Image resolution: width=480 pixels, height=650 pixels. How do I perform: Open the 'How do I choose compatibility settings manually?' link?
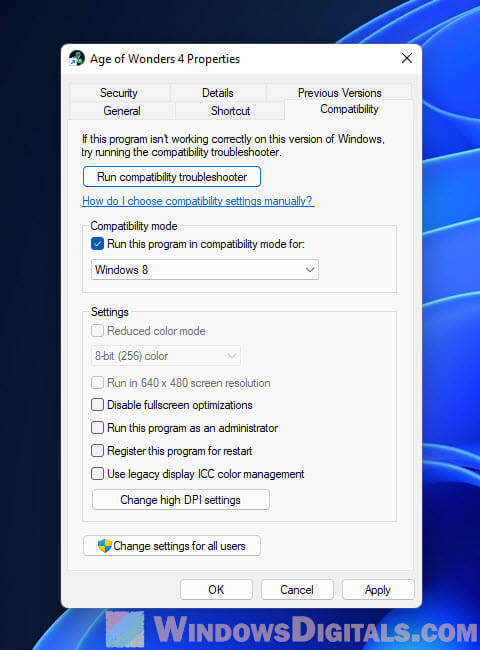(197, 201)
